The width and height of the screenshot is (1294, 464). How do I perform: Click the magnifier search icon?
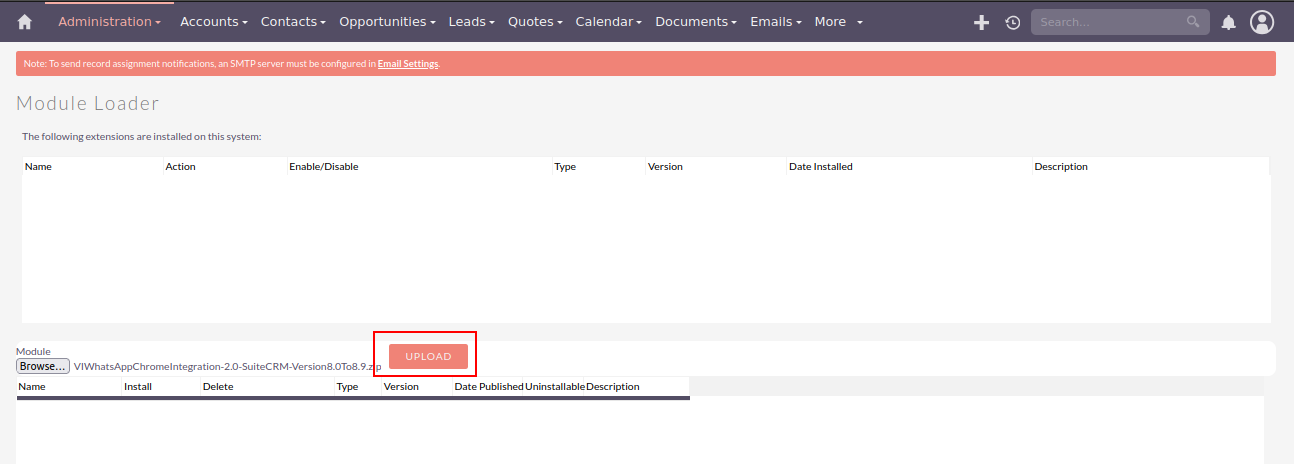(1193, 21)
